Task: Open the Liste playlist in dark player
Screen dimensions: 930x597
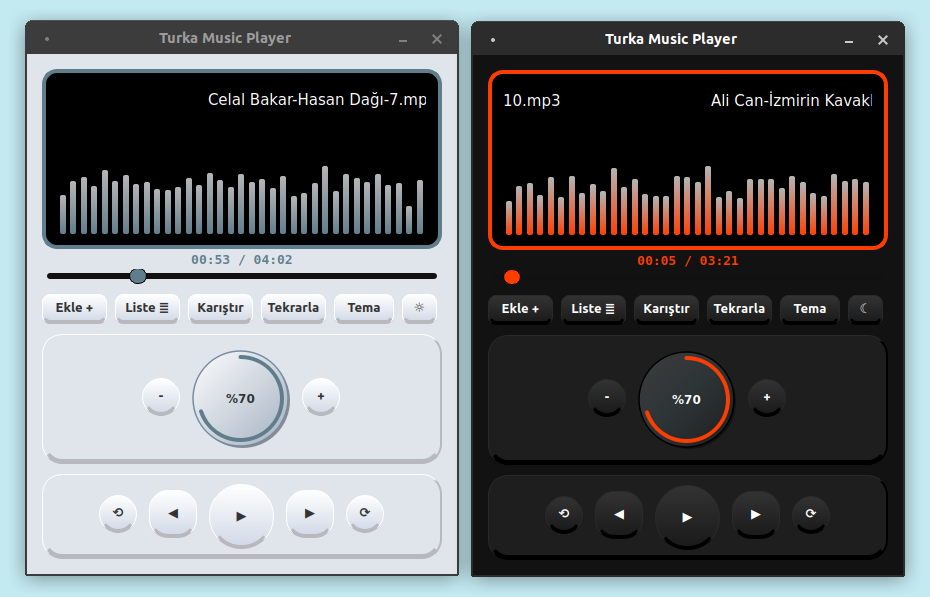Action: click(593, 309)
